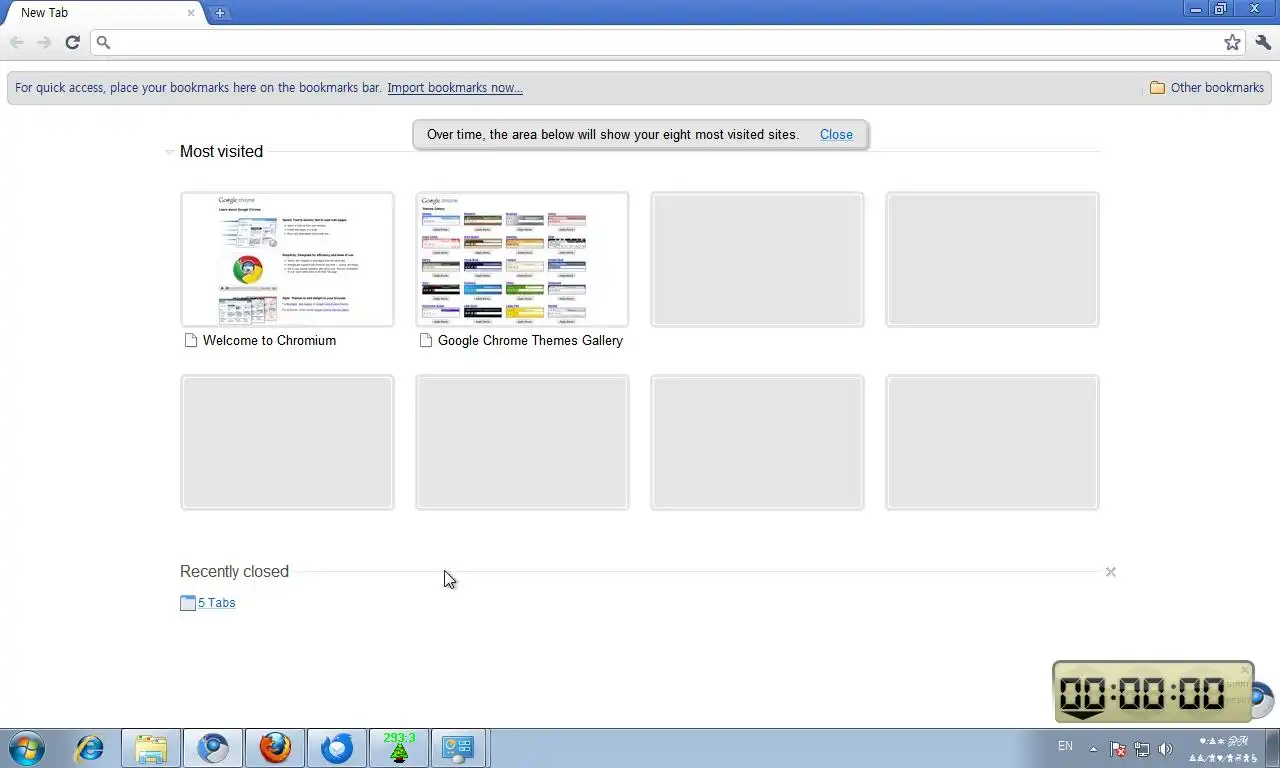The width and height of the screenshot is (1280, 768).
Task: Click the EN language indicator
Action: coord(1065,746)
